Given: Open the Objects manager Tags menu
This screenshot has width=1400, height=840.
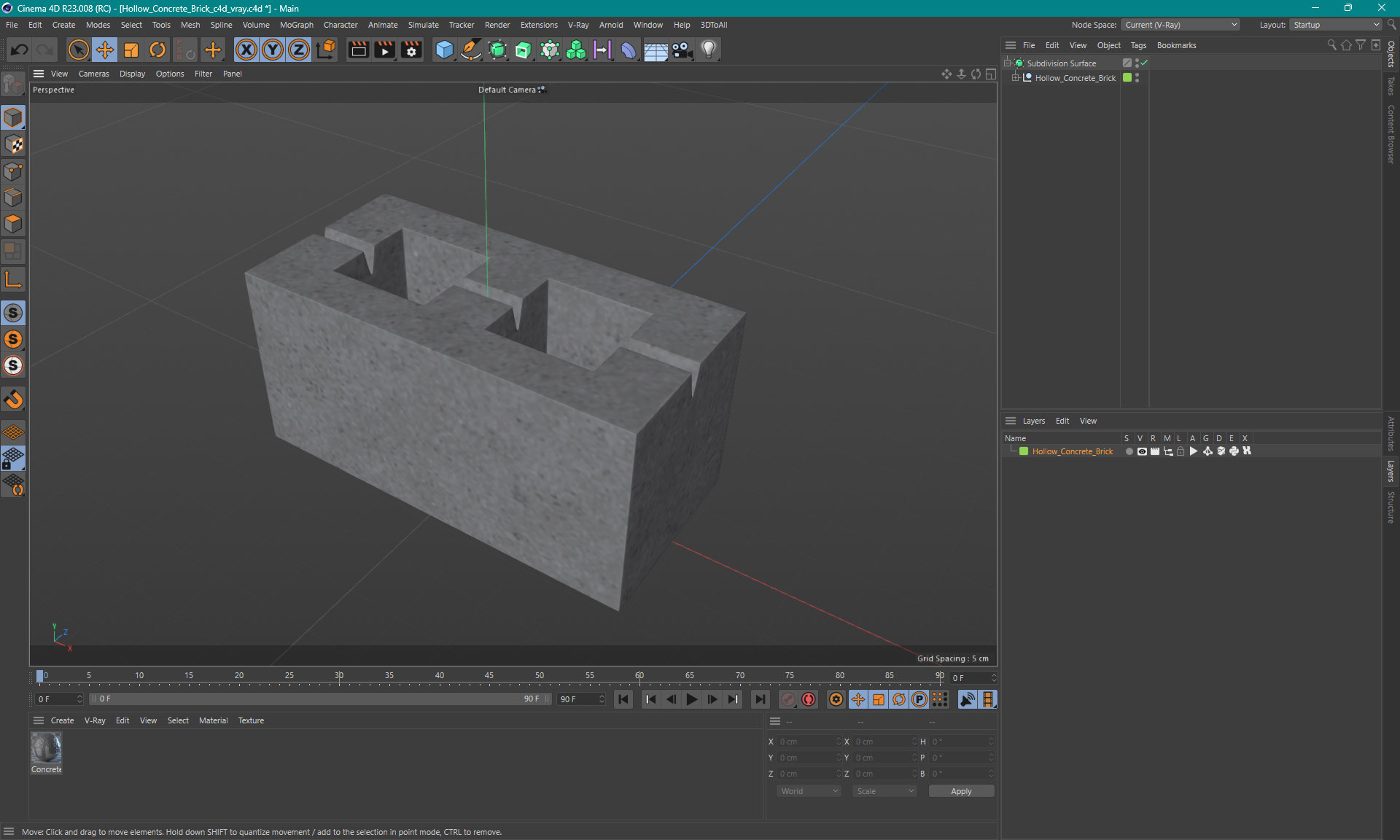Looking at the screenshot, I should click(x=1138, y=45).
